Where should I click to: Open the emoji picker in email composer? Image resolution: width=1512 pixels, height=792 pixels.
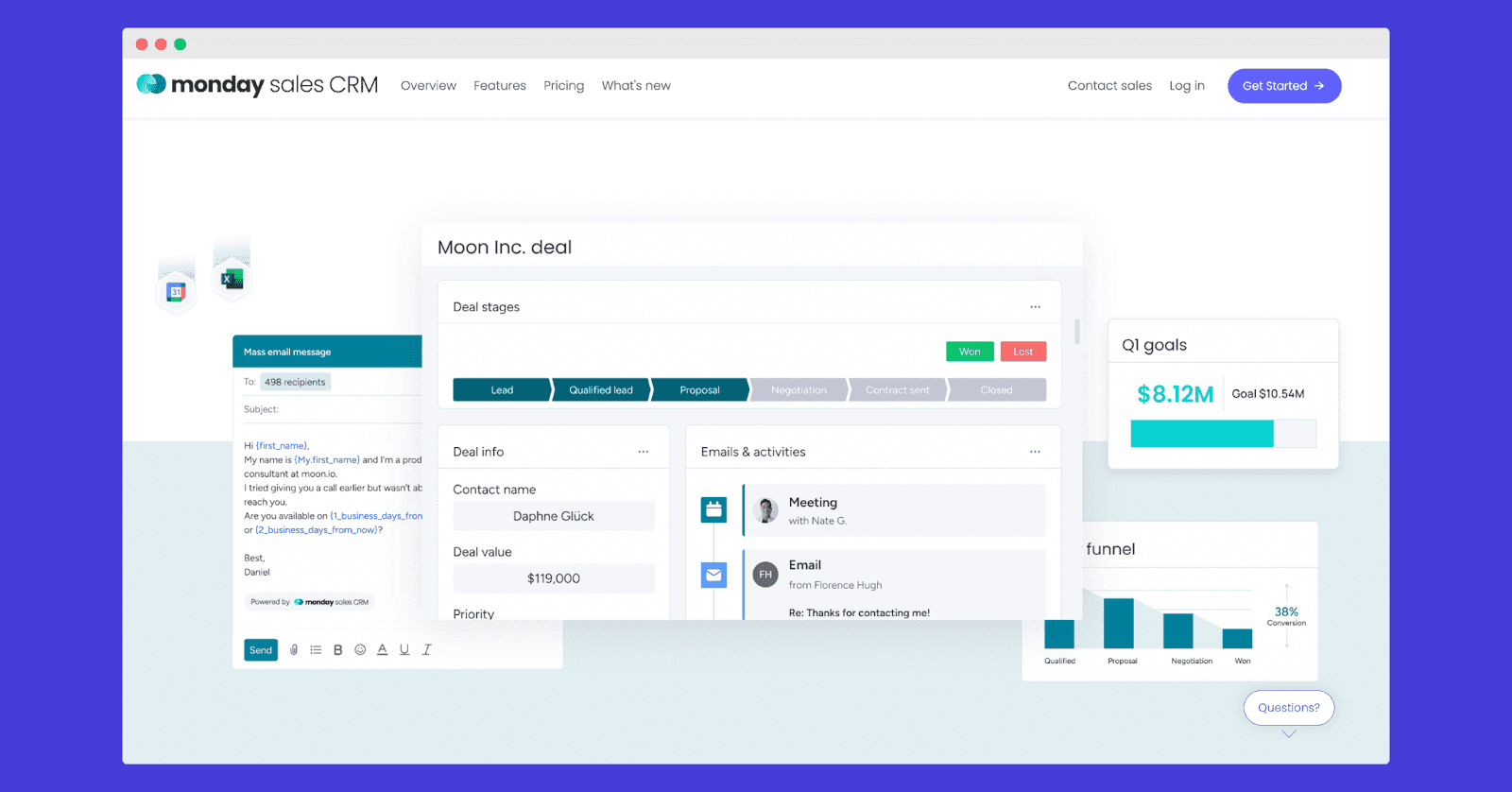[360, 650]
